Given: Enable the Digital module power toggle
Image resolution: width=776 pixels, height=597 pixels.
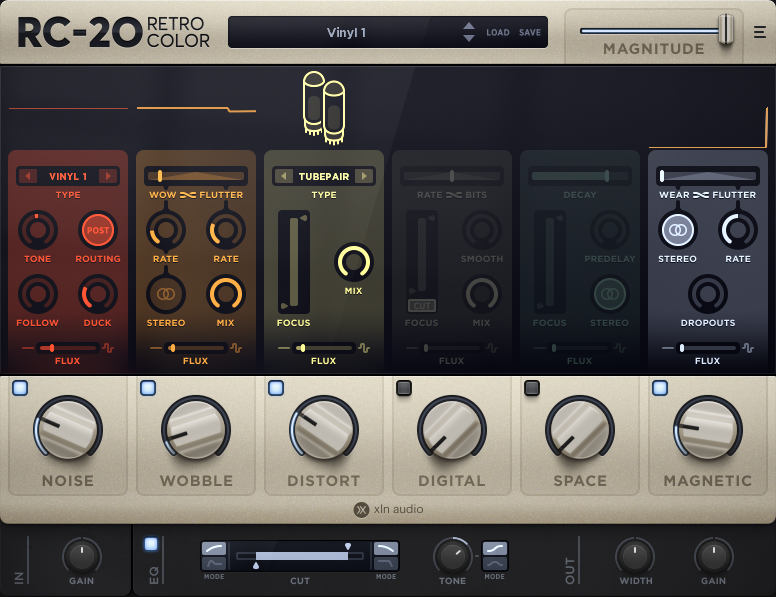Looking at the screenshot, I should [404, 388].
